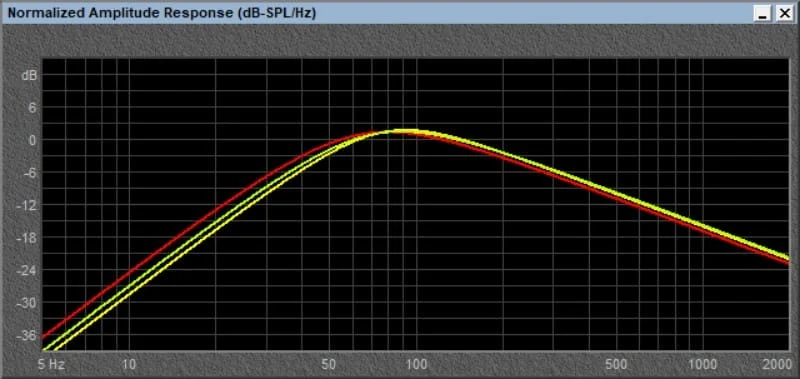Click the '-24' dB axis label

27,270
